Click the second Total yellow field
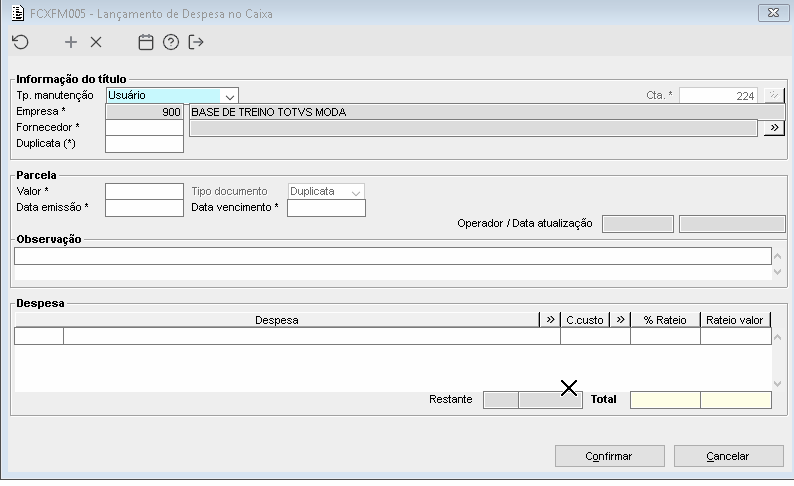 click(x=736, y=400)
